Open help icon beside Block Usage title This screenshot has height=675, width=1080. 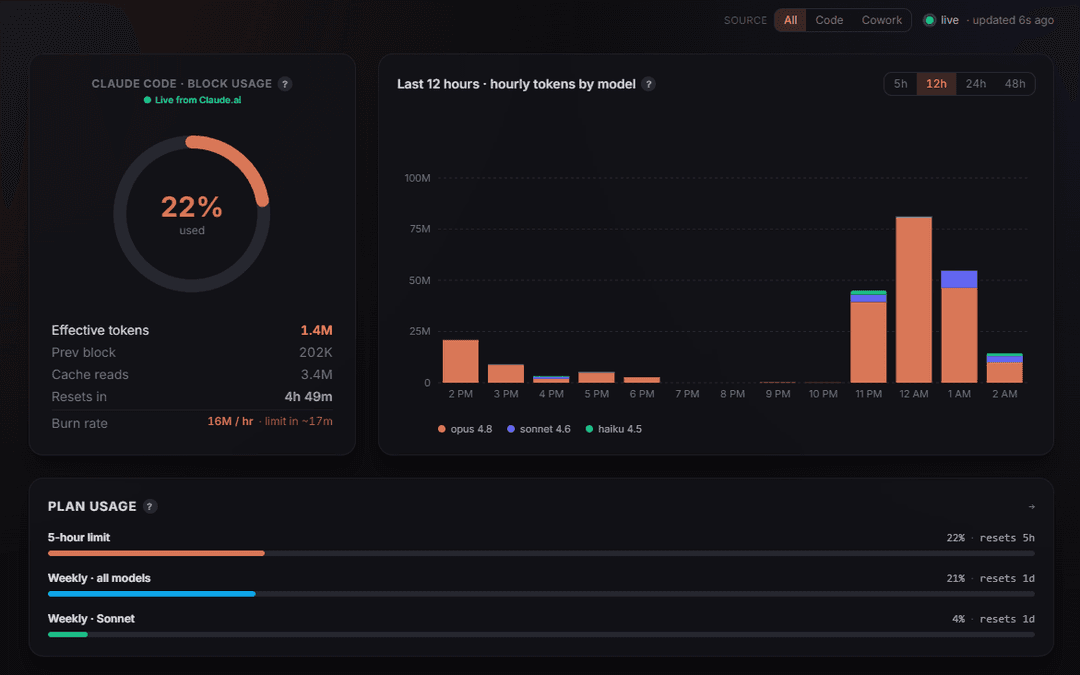tap(285, 84)
